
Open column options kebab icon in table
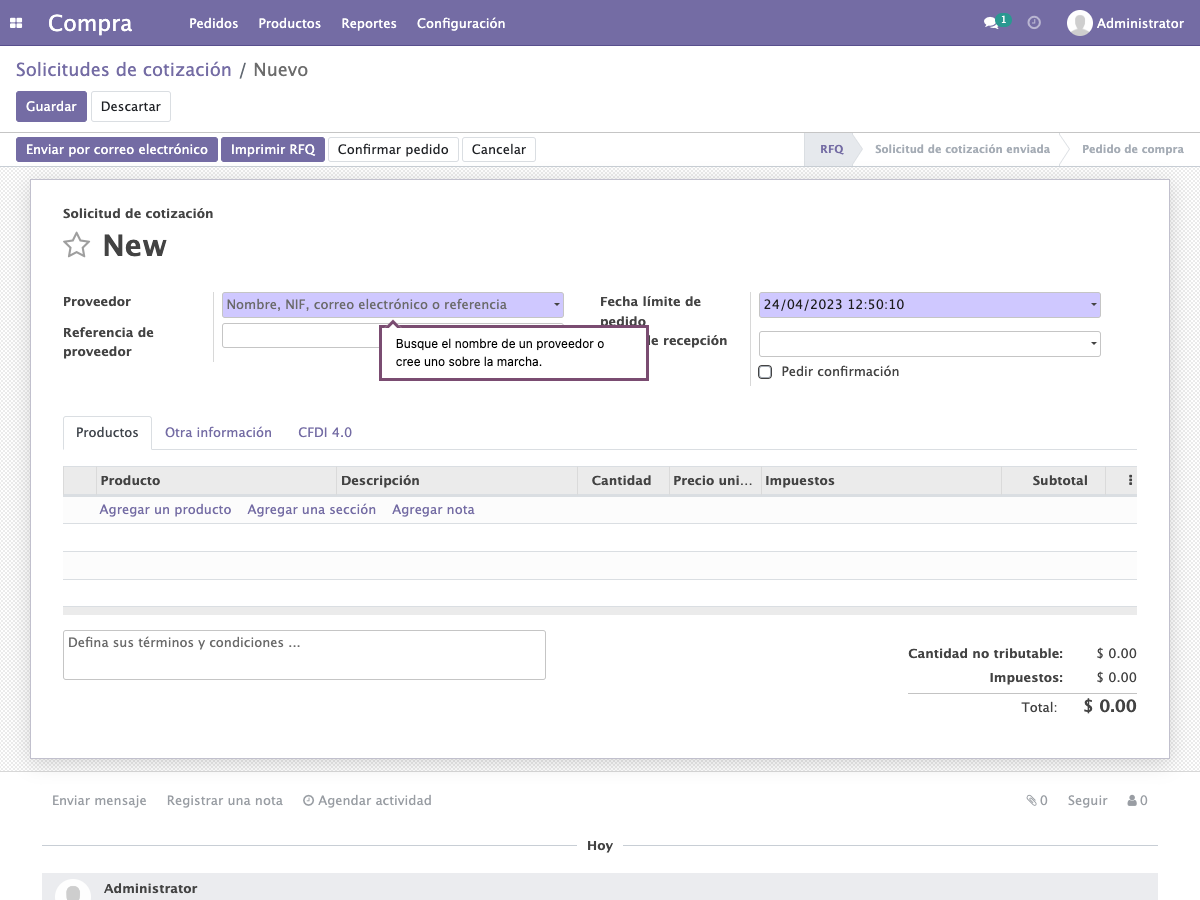click(x=1130, y=480)
